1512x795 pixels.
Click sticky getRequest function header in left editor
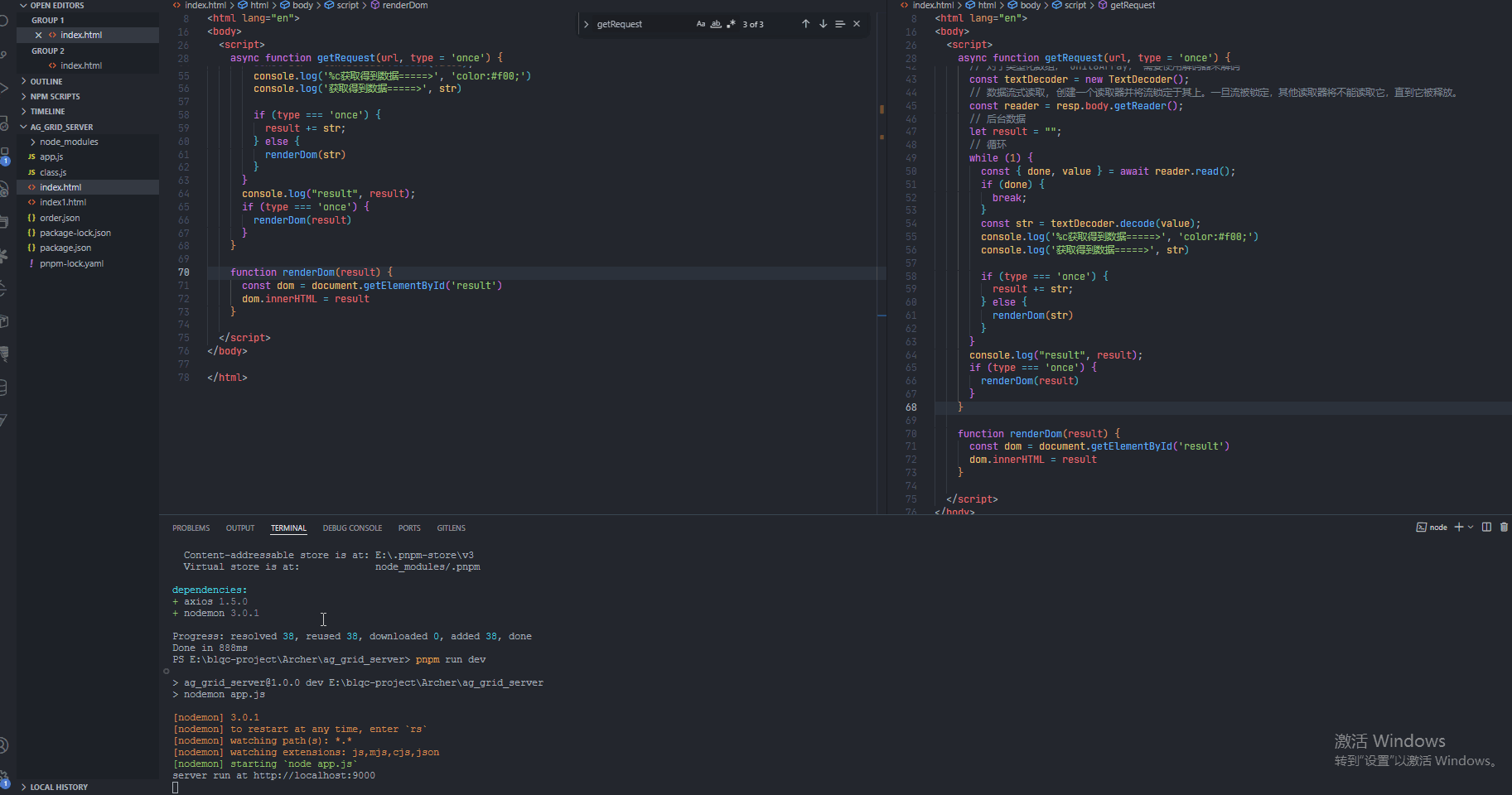tap(366, 58)
